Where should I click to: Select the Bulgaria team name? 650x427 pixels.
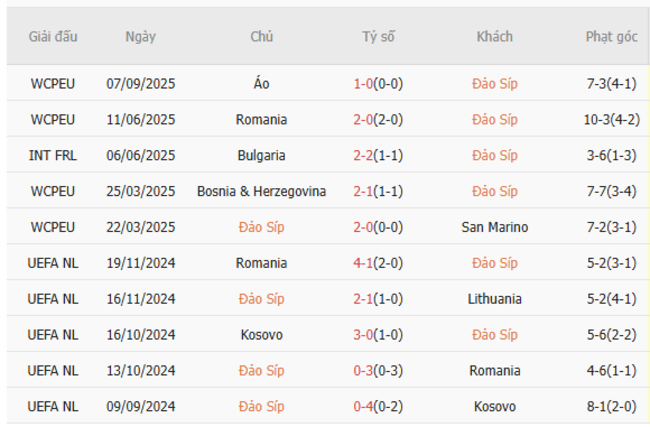262,156
